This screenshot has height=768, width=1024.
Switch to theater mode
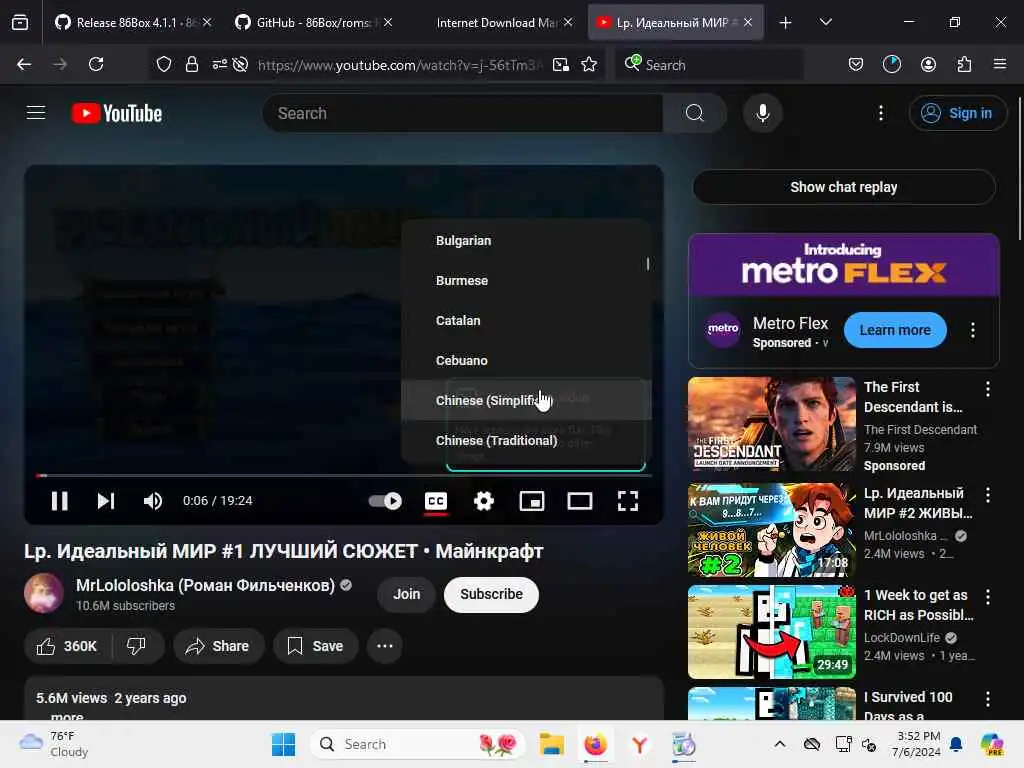coord(580,501)
